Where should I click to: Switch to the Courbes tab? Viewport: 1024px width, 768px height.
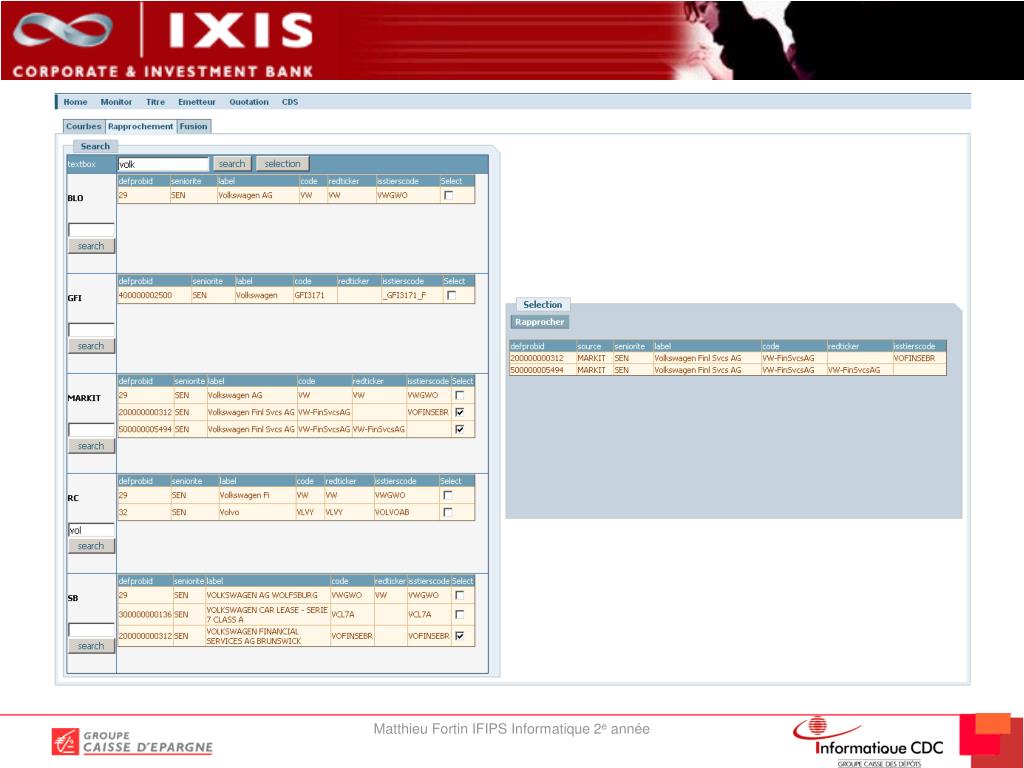84,127
